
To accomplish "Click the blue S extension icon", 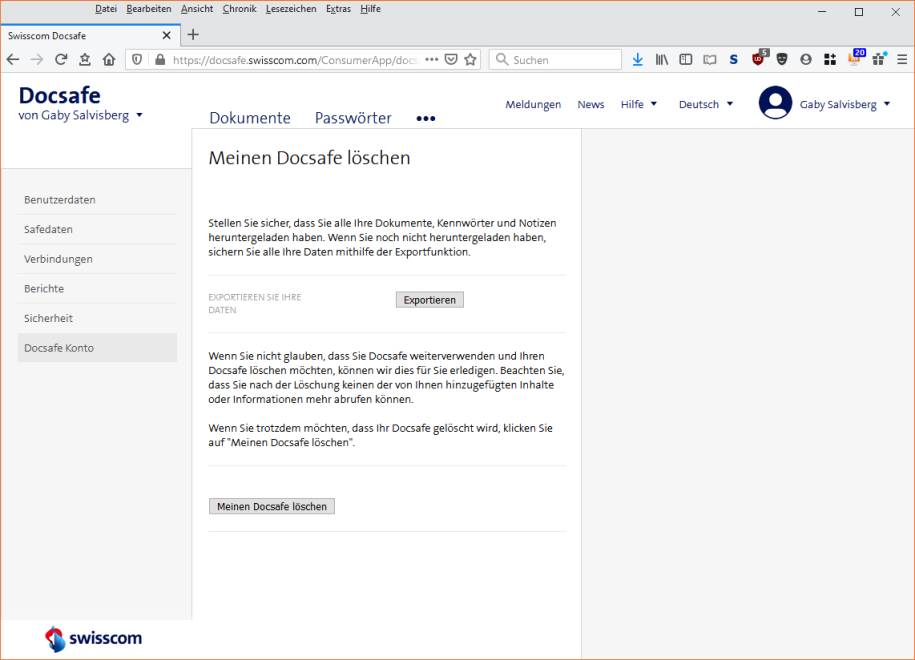I will pyautogui.click(x=734, y=60).
